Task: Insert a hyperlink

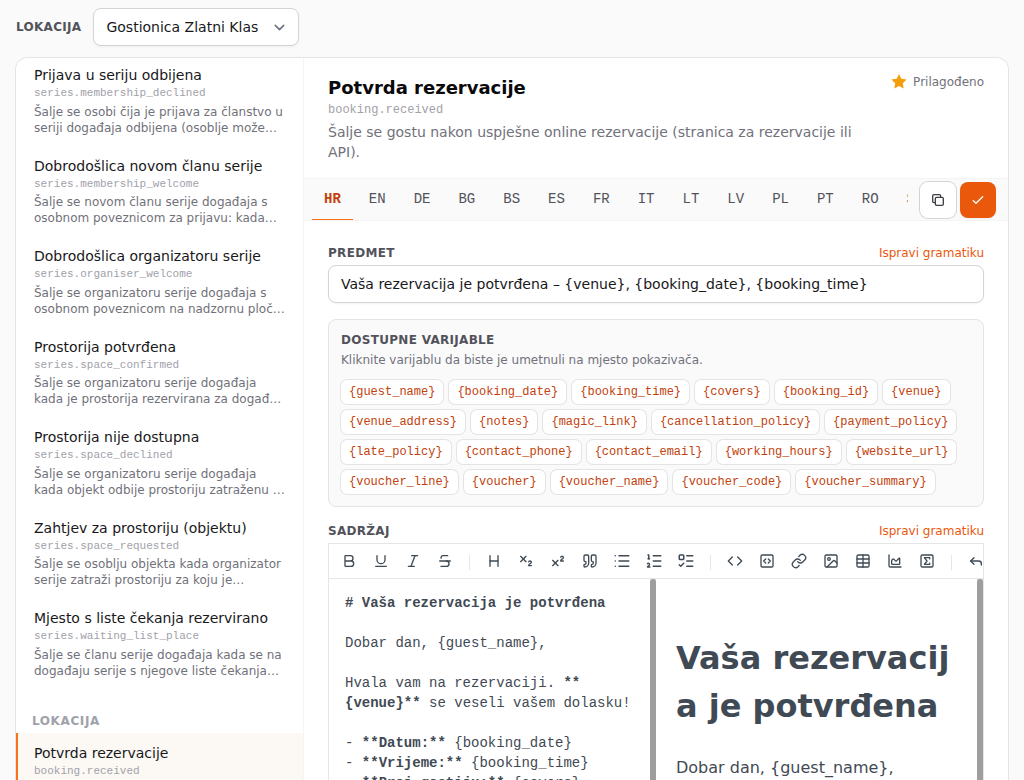Action: (799, 561)
